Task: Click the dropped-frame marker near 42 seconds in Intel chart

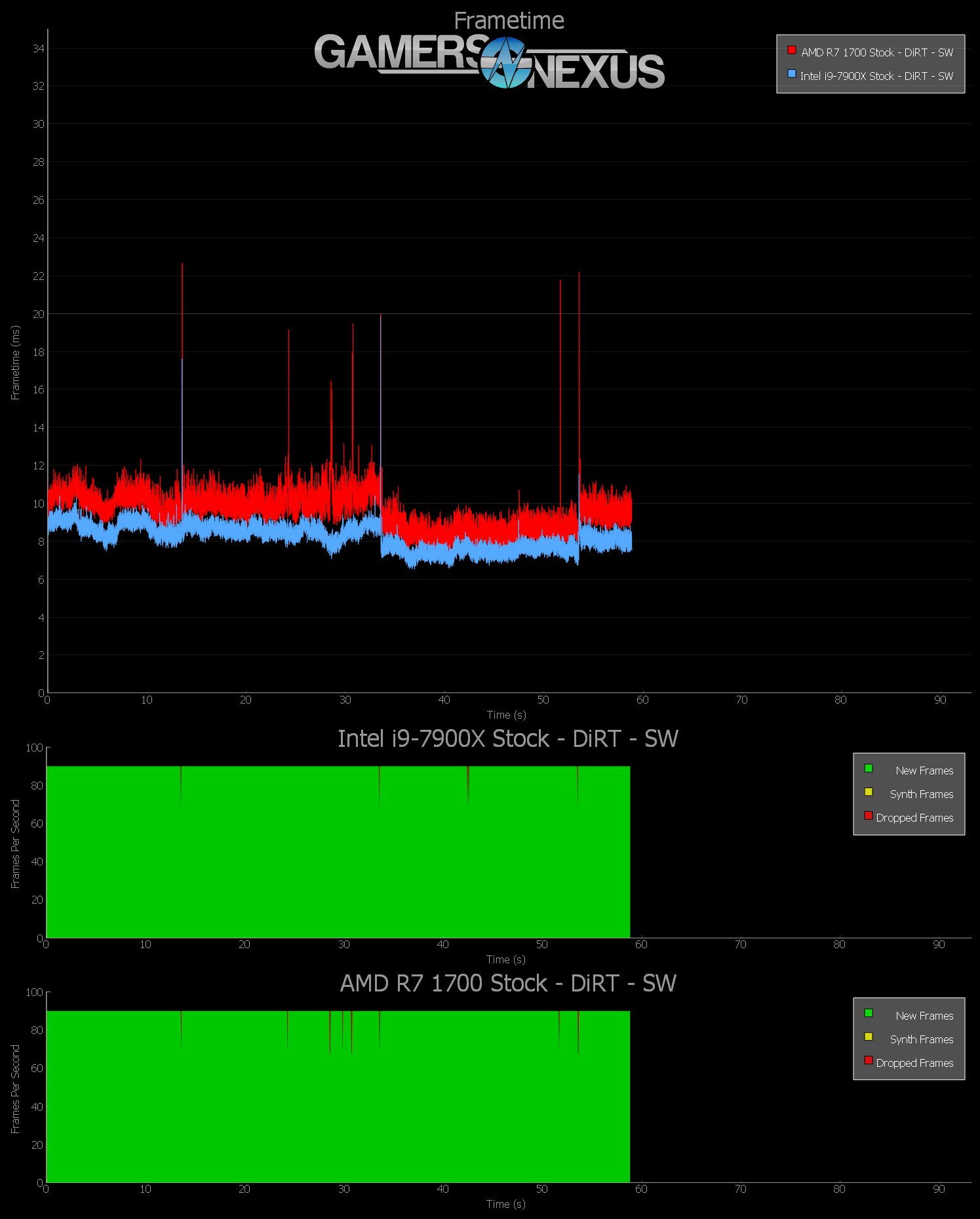Action: (x=468, y=785)
